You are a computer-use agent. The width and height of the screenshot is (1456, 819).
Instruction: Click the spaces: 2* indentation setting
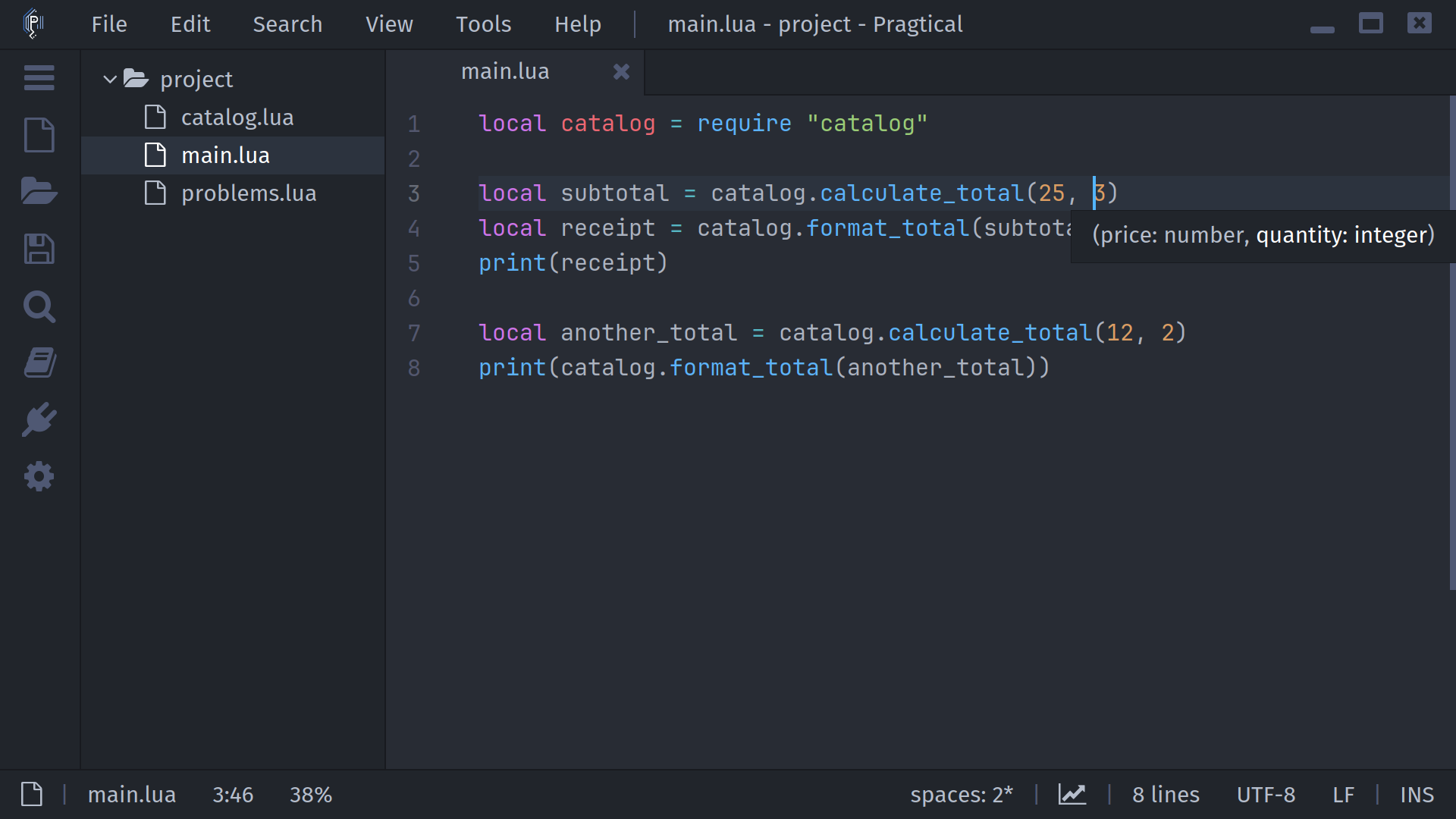click(962, 795)
